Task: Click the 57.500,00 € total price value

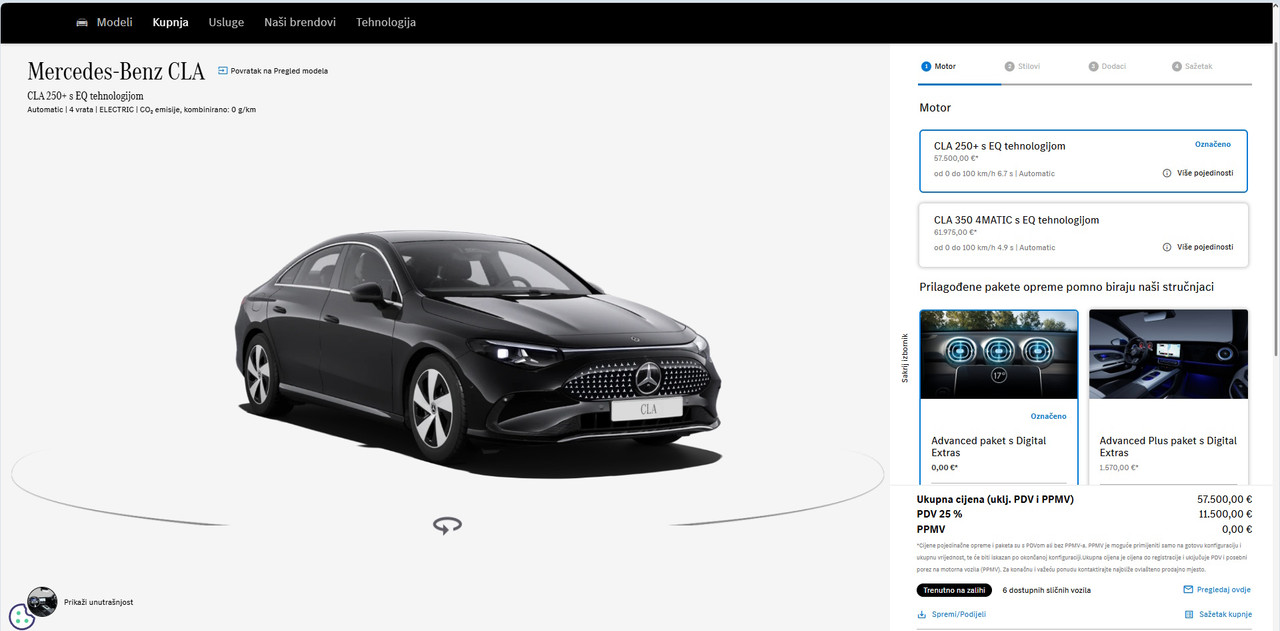Action: (x=1224, y=499)
